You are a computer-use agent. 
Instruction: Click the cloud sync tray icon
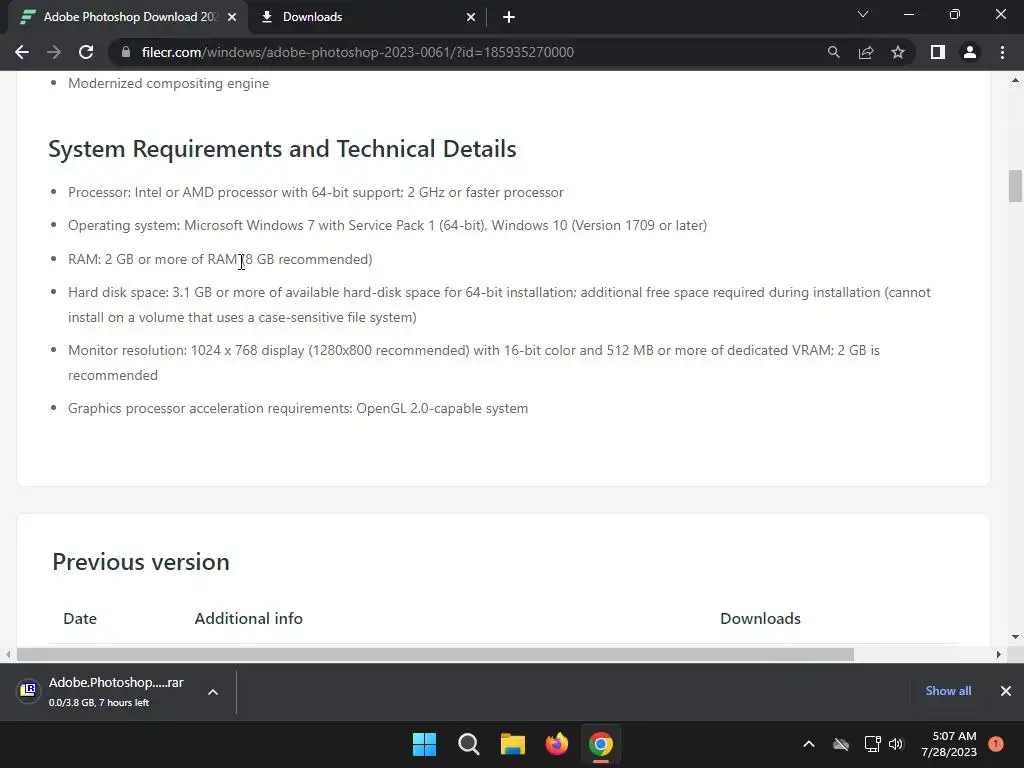pyautogui.click(x=841, y=744)
